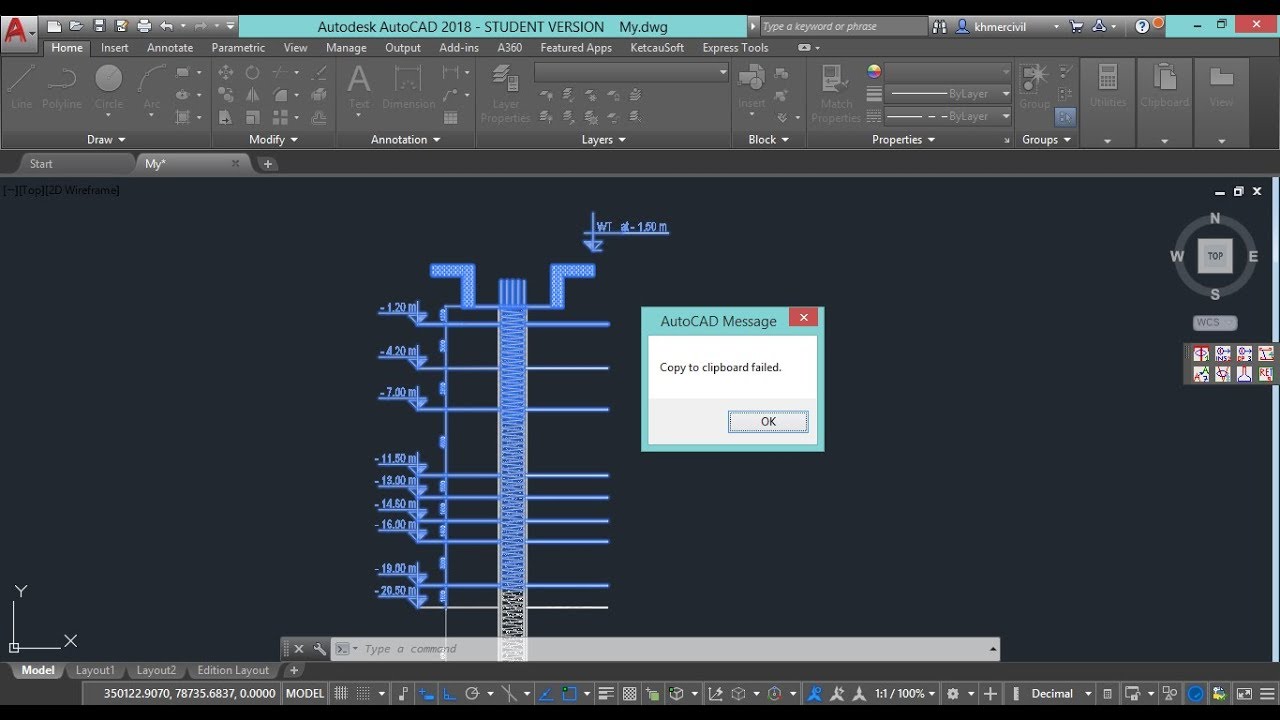Open Autodesk App Store cart icon
The width and height of the screenshot is (1280, 720).
(1077, 26)
